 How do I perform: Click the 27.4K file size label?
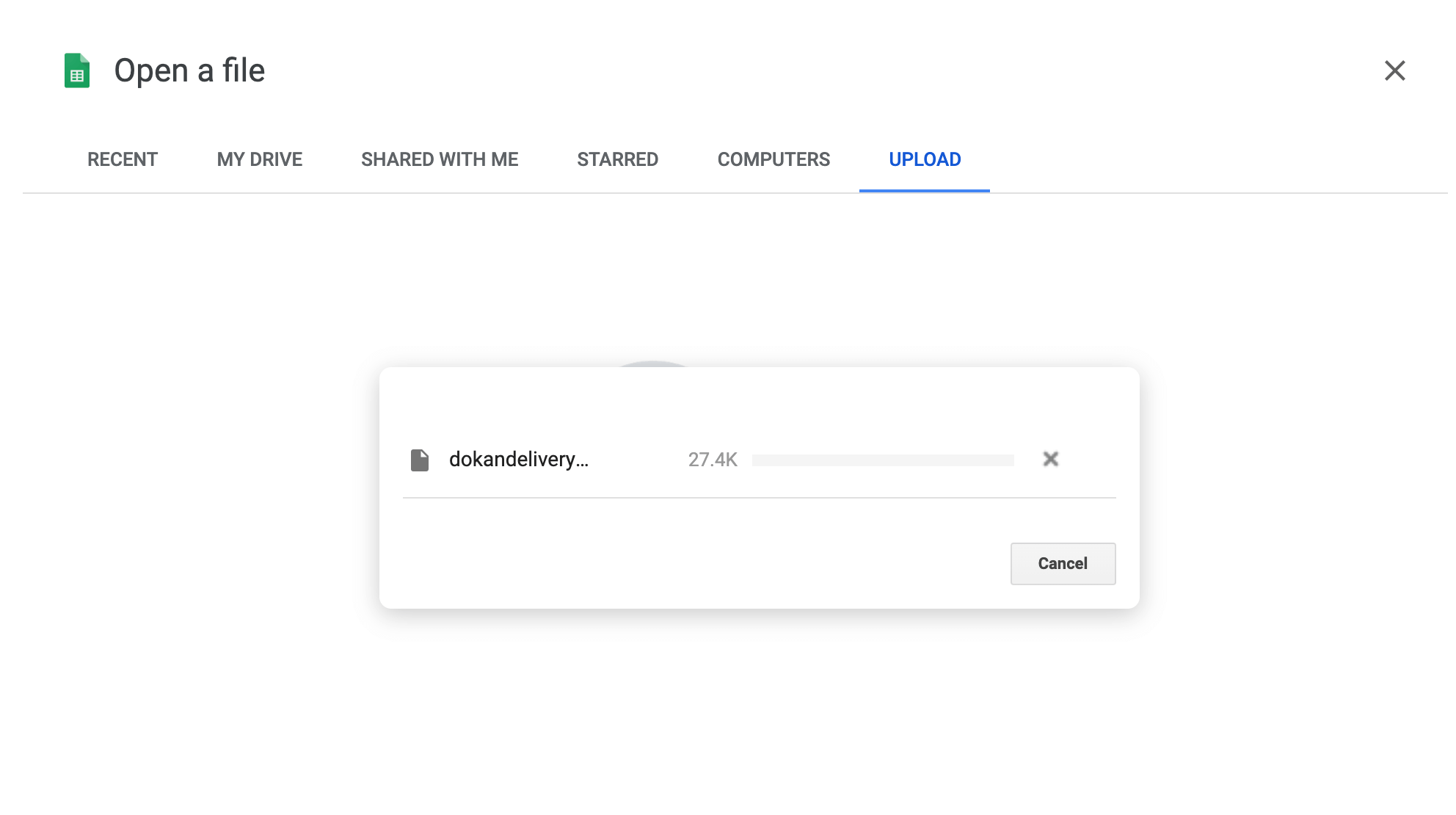tap(713, 460)
